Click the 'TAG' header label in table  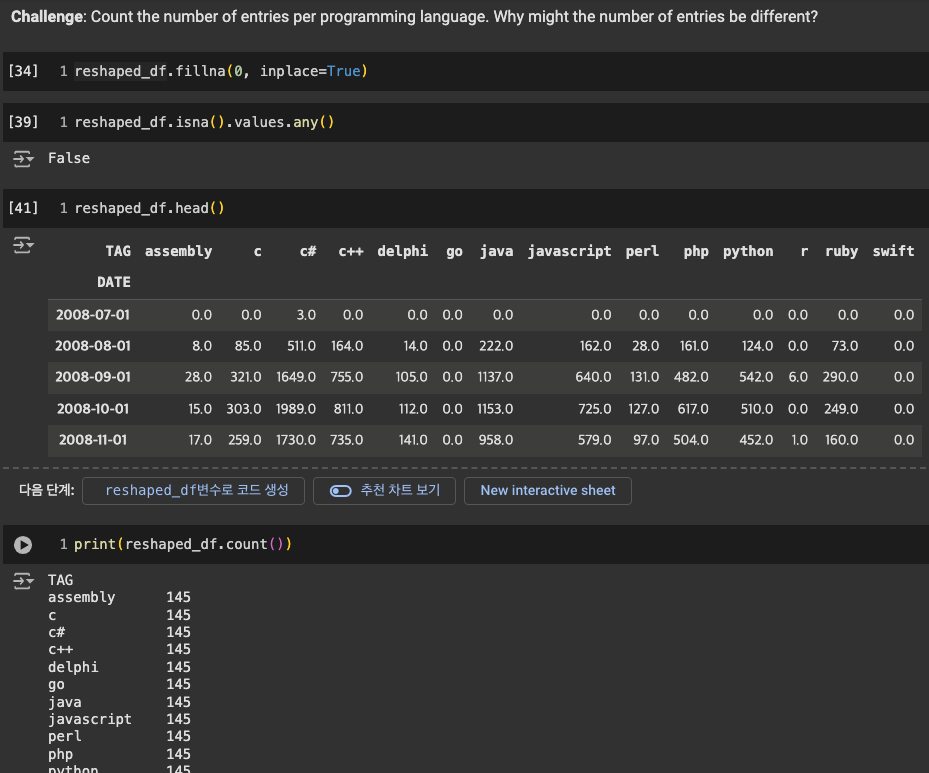[118, 251]
